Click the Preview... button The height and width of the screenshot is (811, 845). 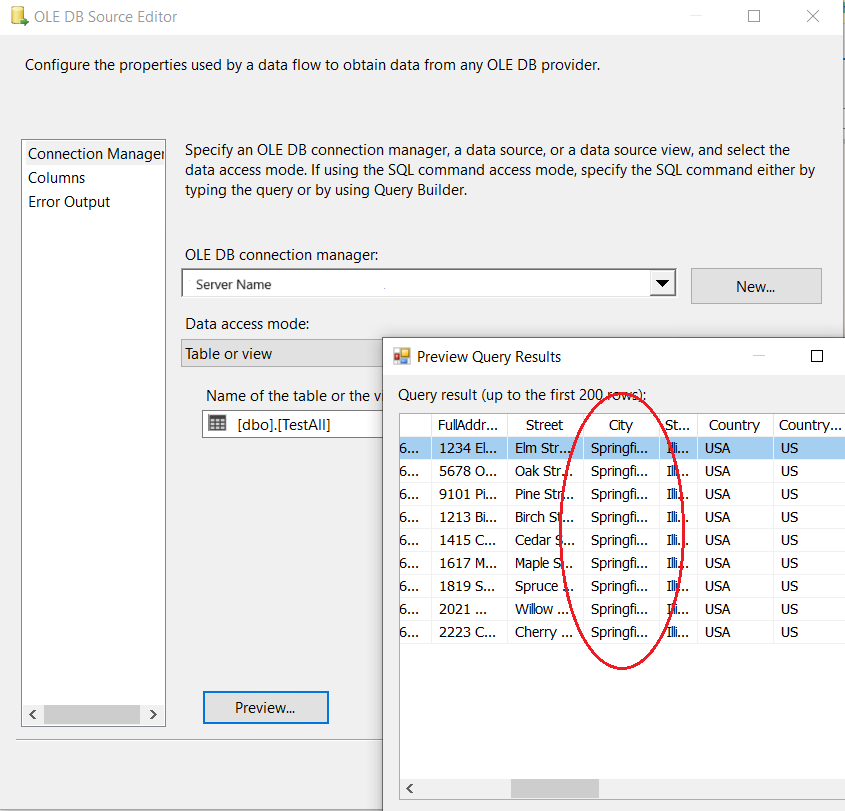265,708
